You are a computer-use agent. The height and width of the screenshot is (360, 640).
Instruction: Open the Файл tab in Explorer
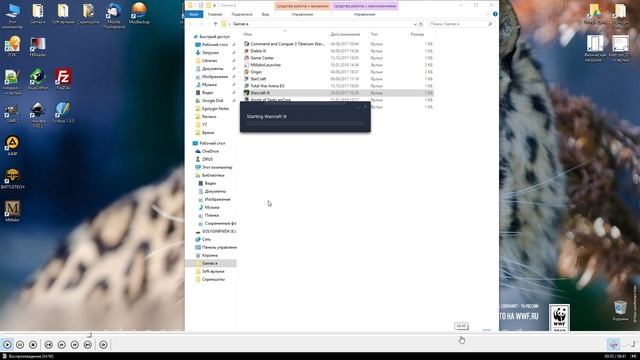[x=194, y=14]
